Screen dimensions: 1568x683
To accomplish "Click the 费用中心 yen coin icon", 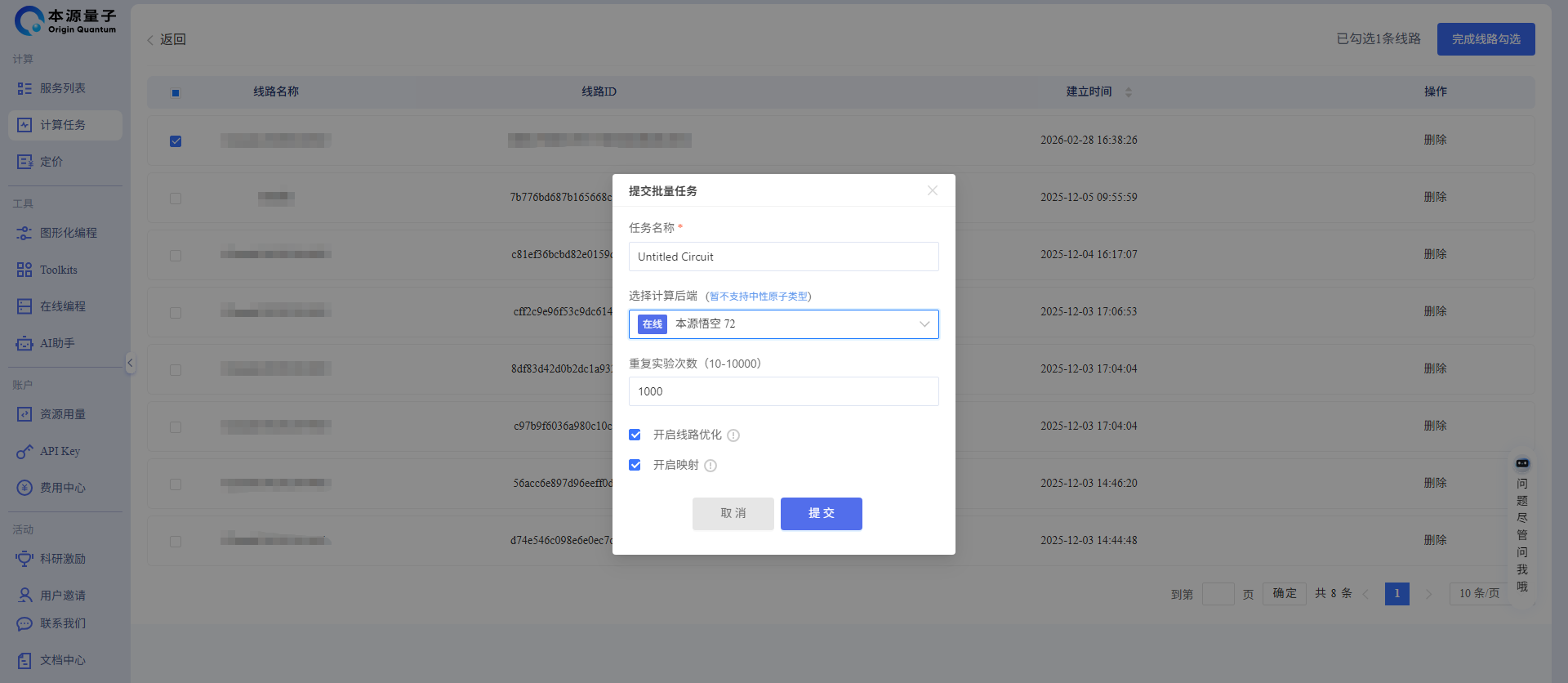I will pos(24,488).
